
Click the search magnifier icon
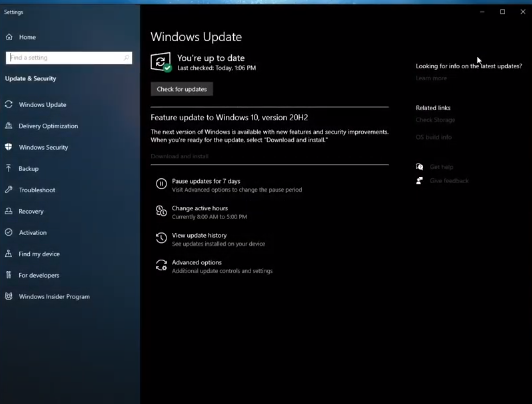(127, 58)
